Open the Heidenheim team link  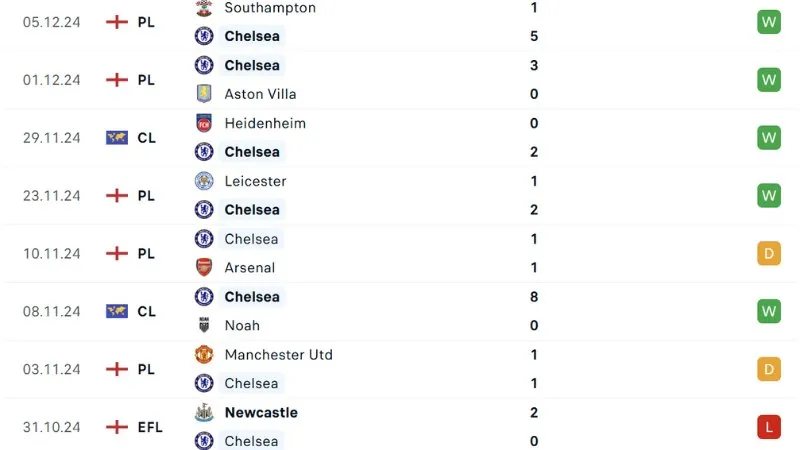click(x=265, y=123)
